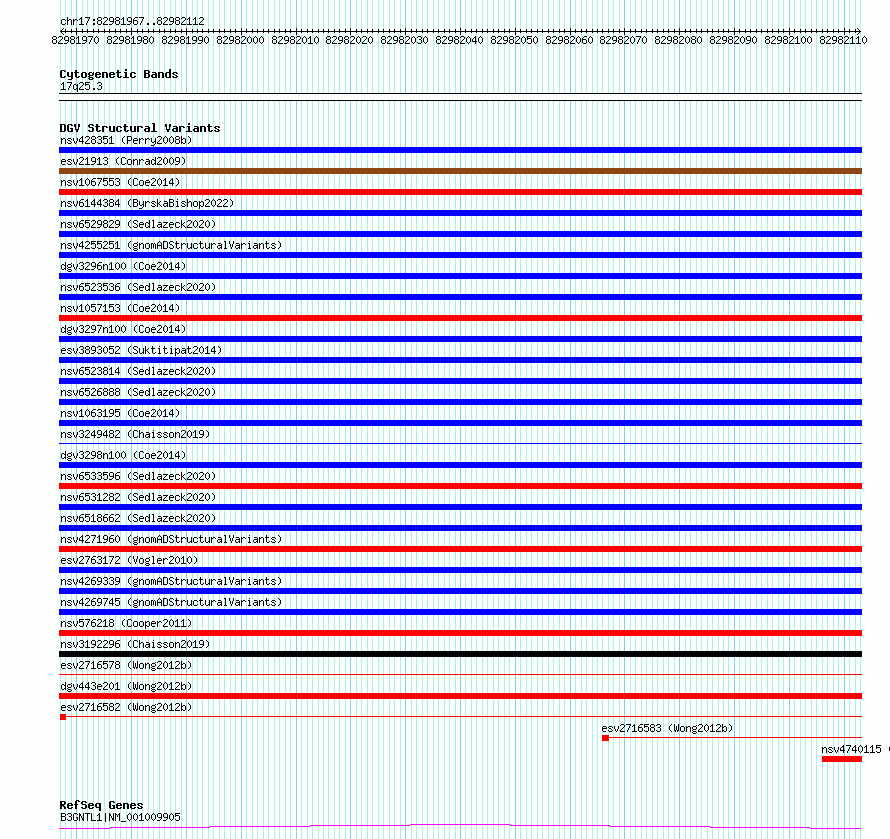Select dgv3297n100 (Coe2014) variant label

click(x=123, y=329)
